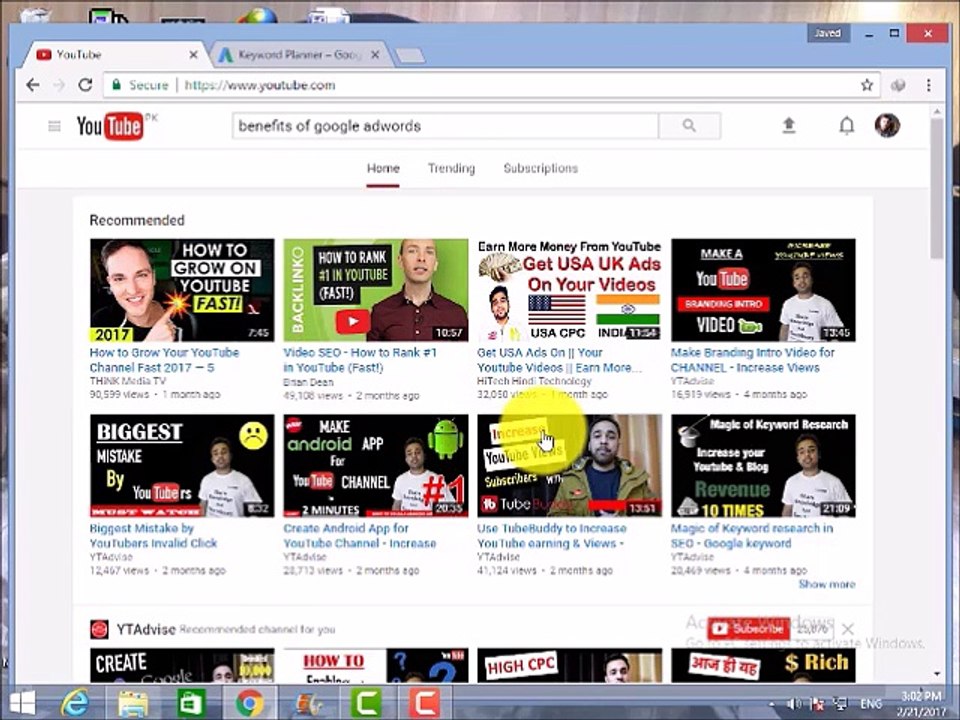Open 'Video SEO - How to Rank #1' title
The width and height of the screenshot is (960, 720).
tap(360, 360)
